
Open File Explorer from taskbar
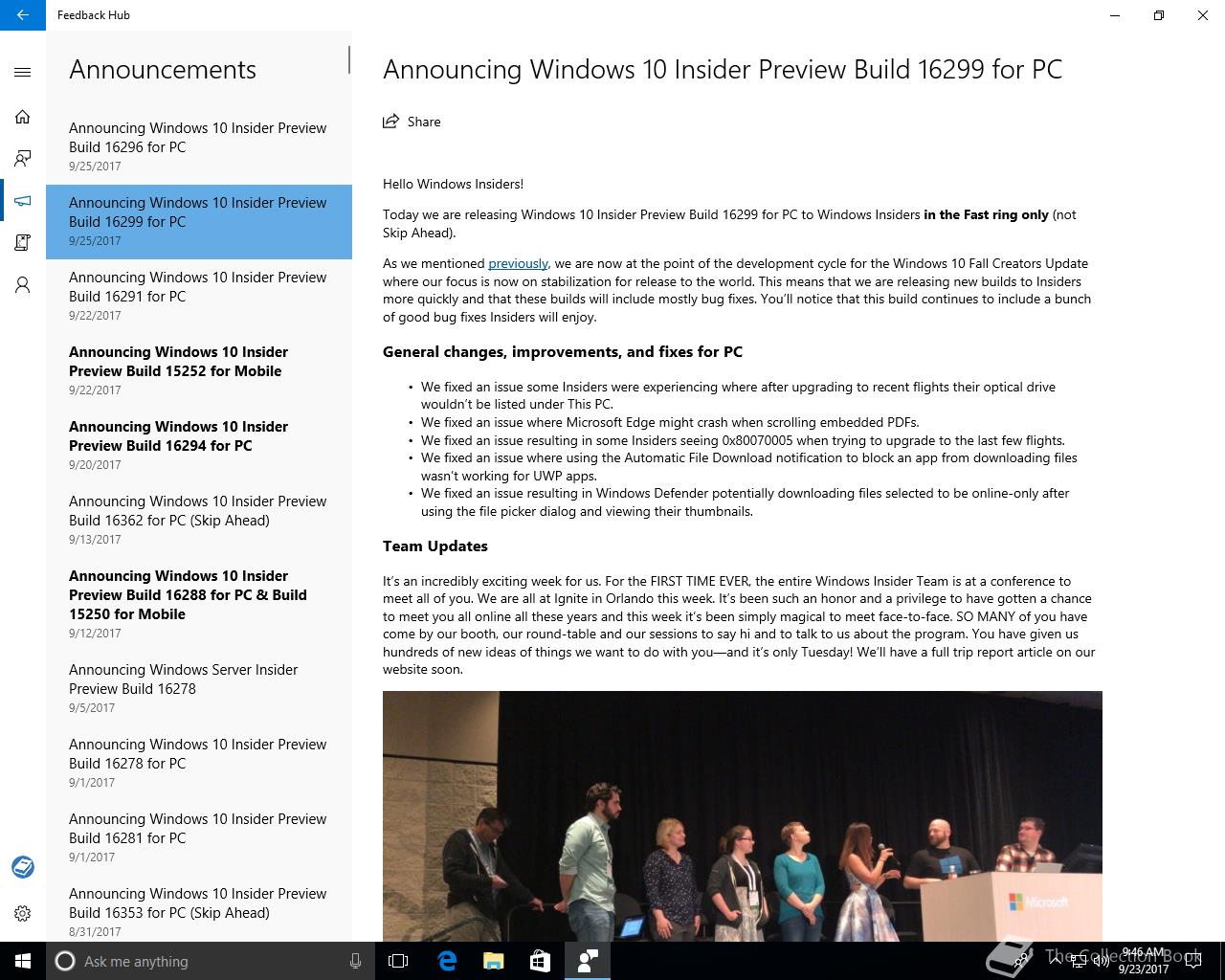coord(493,961)
